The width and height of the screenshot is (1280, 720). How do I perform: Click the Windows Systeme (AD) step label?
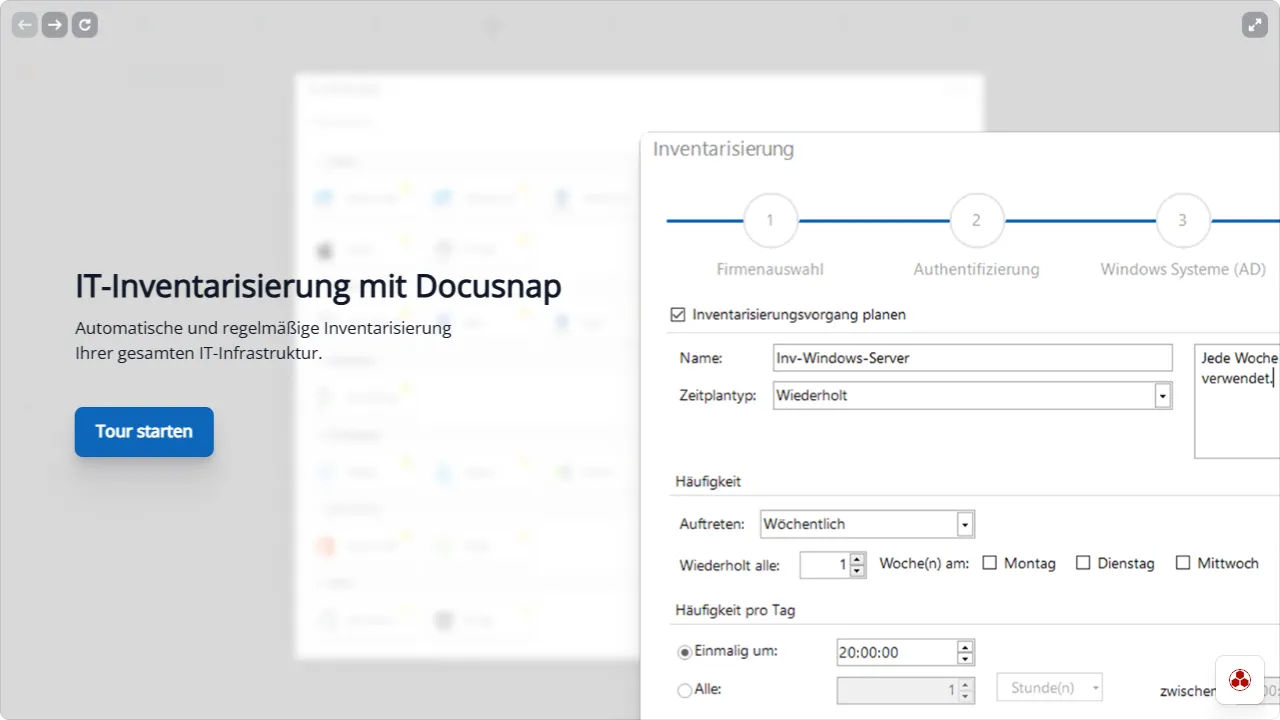pos(1183,269)
